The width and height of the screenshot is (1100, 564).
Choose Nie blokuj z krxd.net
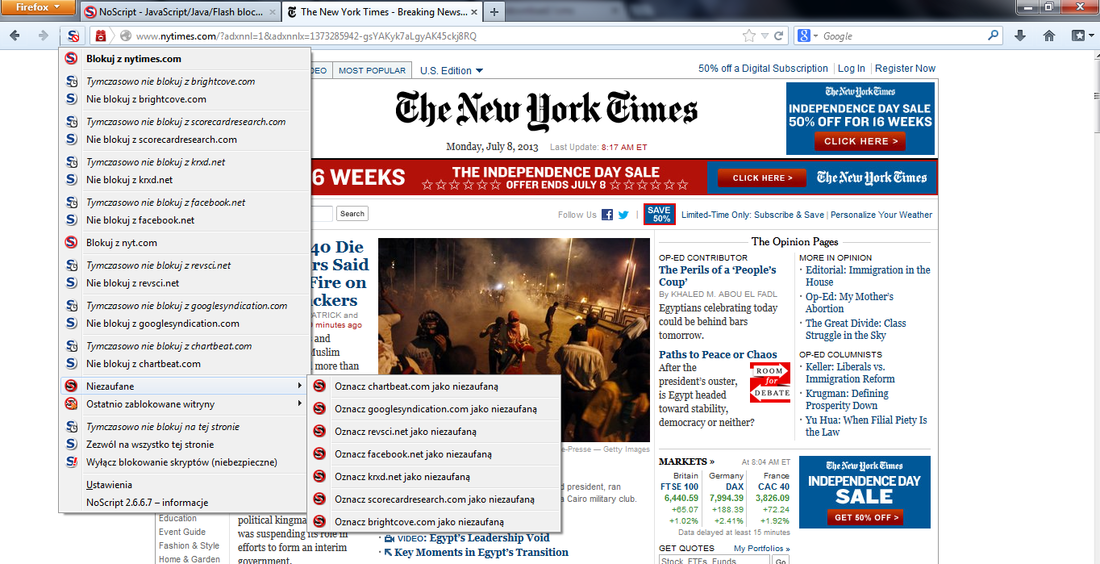pyautogui.click(x=185, y=180)
